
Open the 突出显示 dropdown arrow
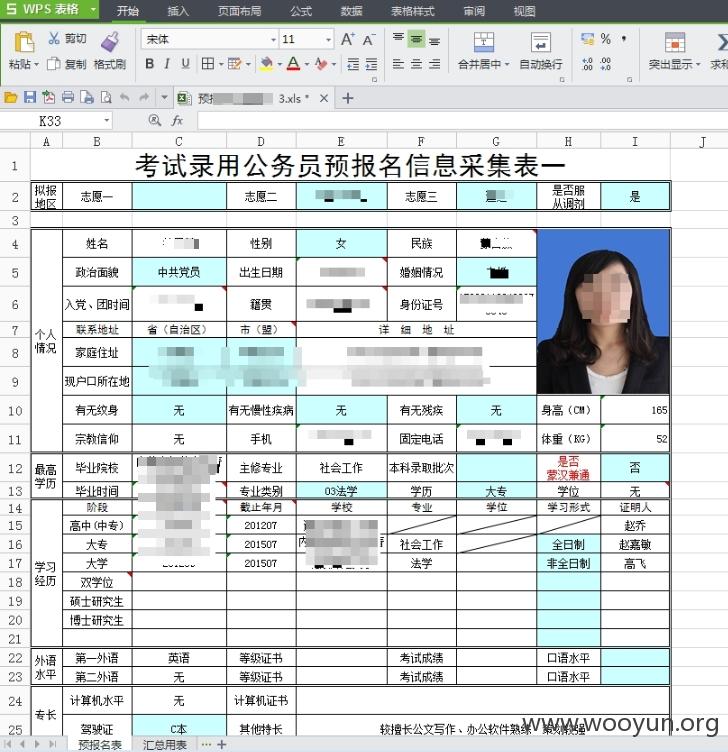click(x=698, y=64)
